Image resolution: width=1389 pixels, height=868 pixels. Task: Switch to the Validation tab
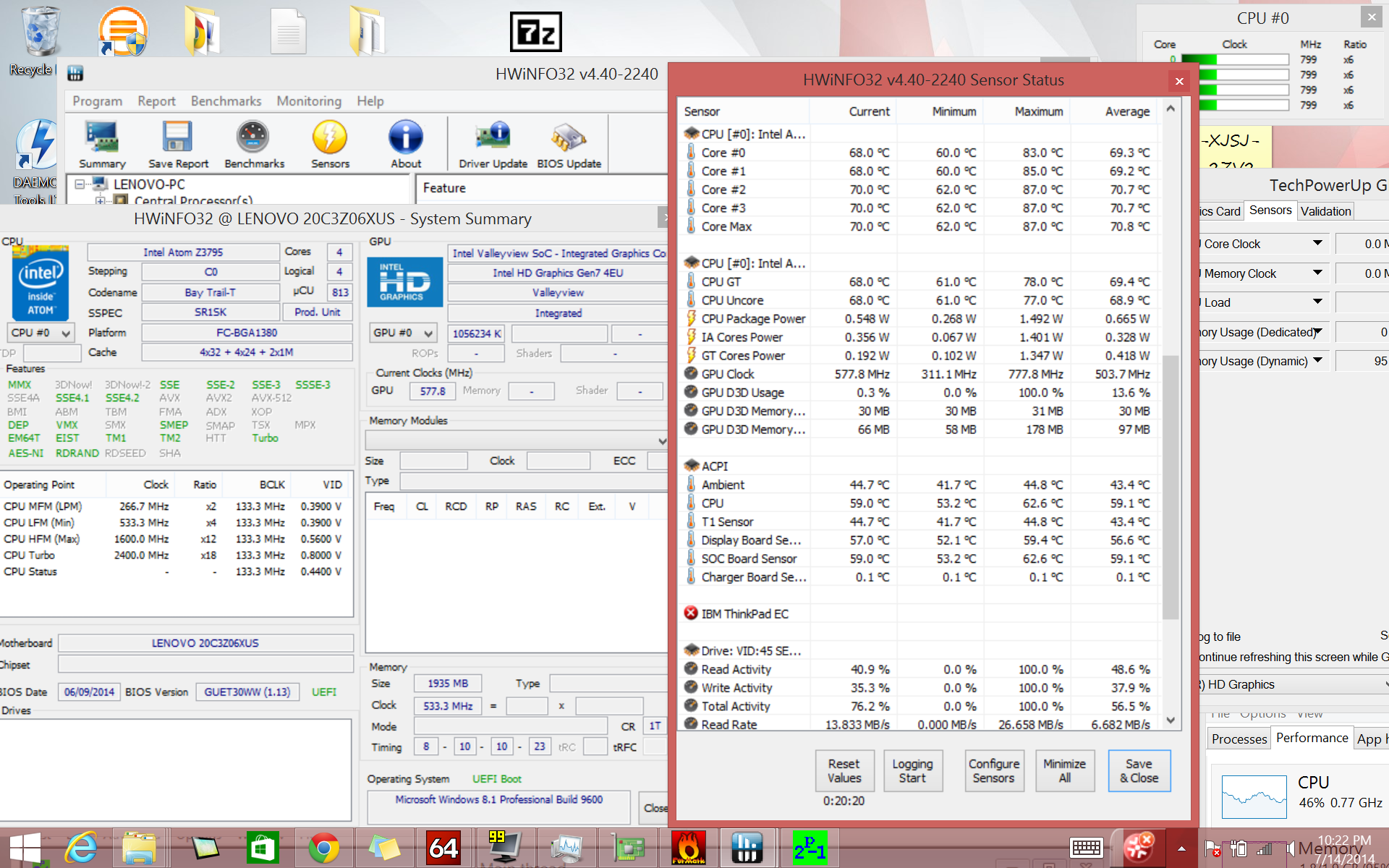(1325, 211)
